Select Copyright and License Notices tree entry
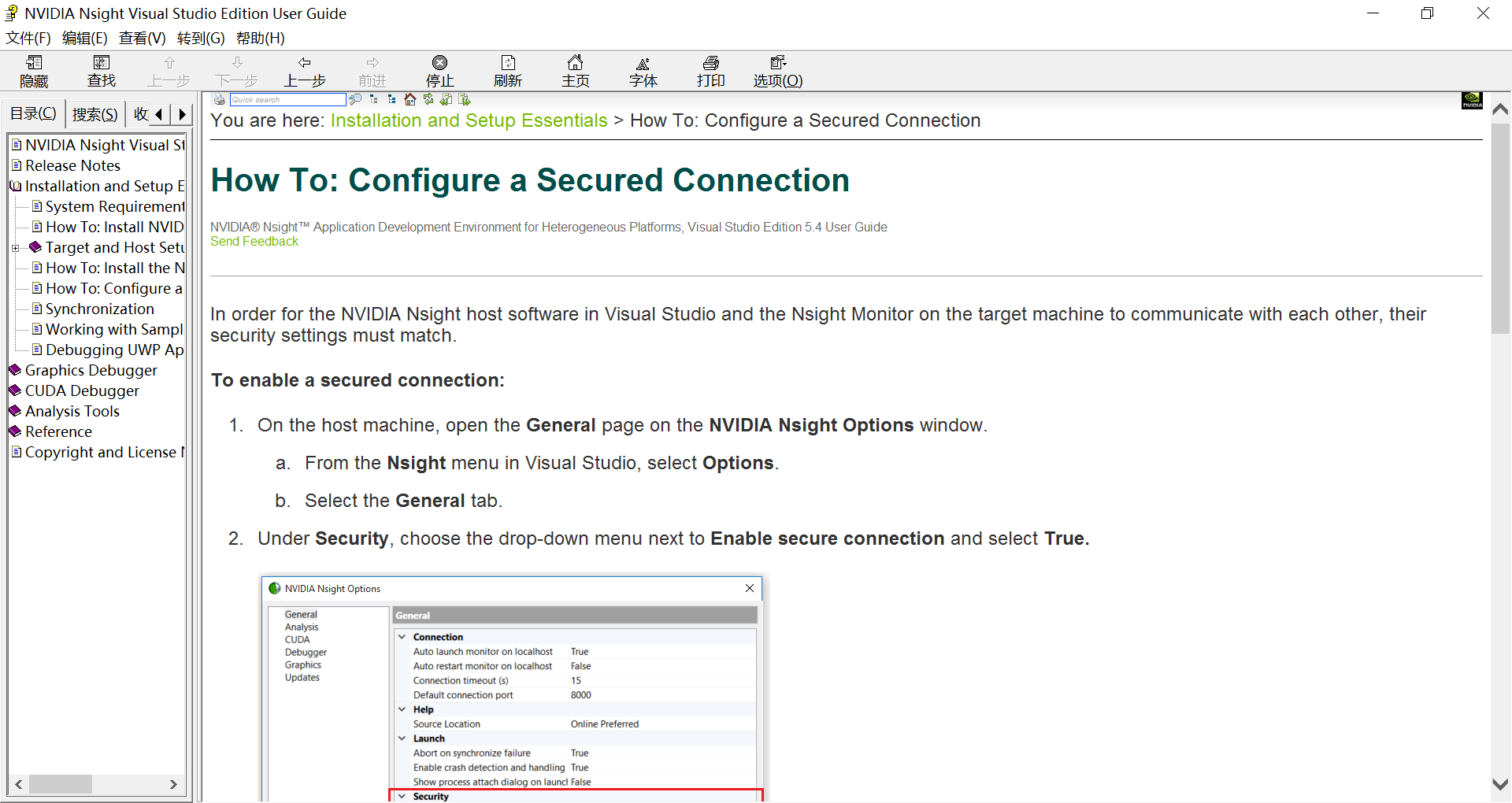Image resolution: width=1512 pixels, height=803 pixels. [x=105, y=452]
